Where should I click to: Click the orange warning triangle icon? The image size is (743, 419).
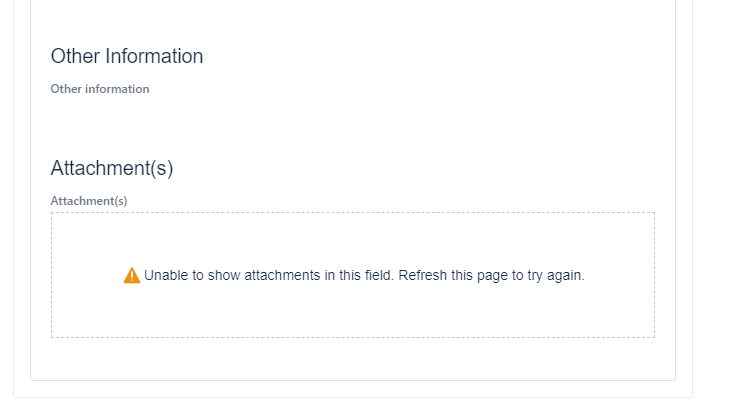(x=132, y=275)
